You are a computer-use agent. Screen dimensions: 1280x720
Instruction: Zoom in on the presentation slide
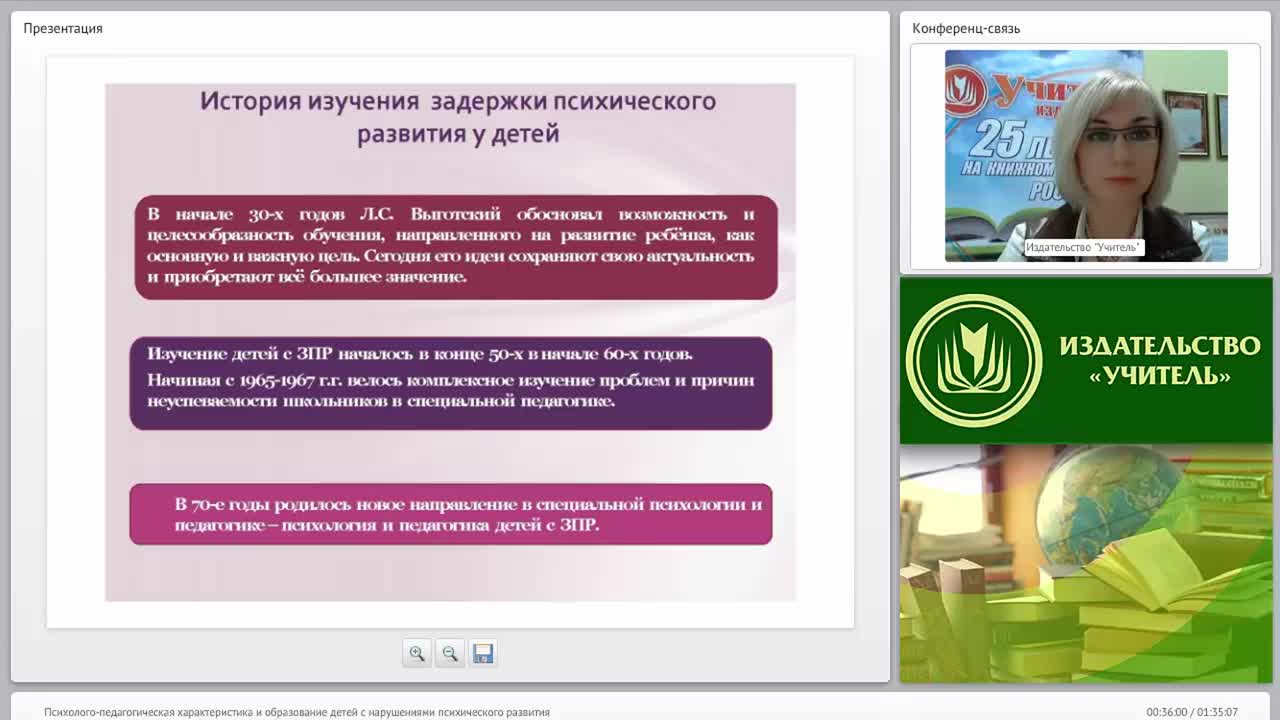417,653
